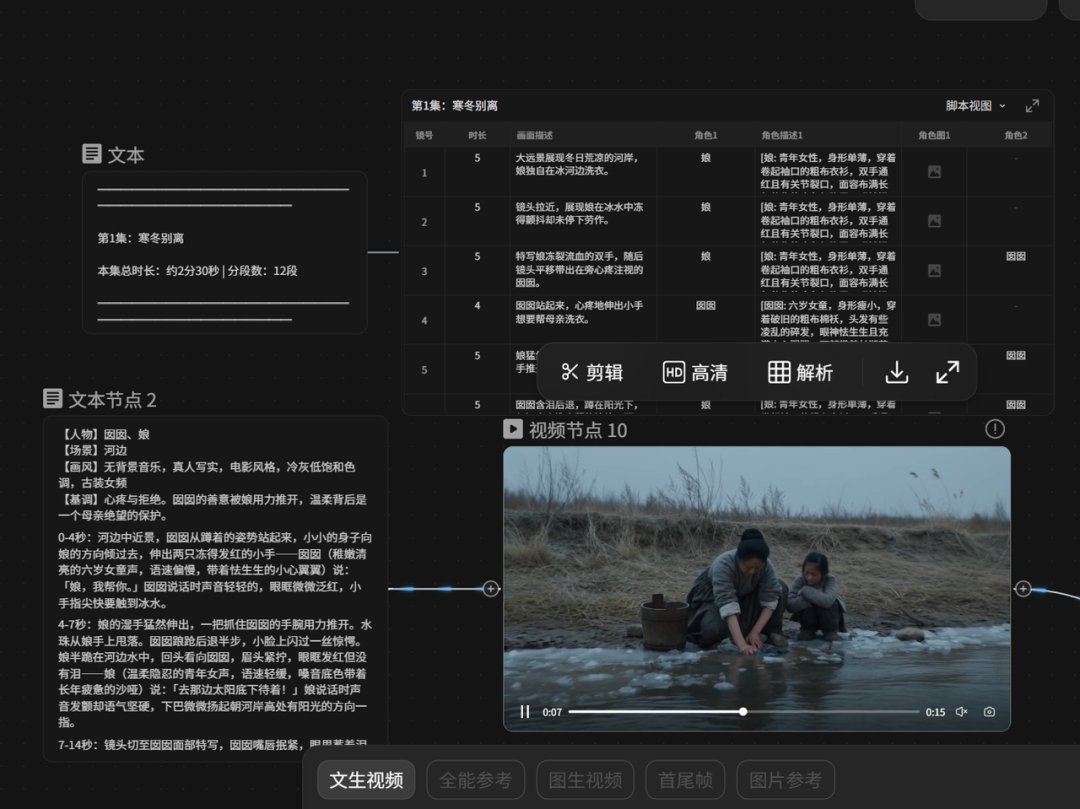Click the 0:15 total duration label
This screenshot has width=1080, height=809.
[x=935, y=713]
